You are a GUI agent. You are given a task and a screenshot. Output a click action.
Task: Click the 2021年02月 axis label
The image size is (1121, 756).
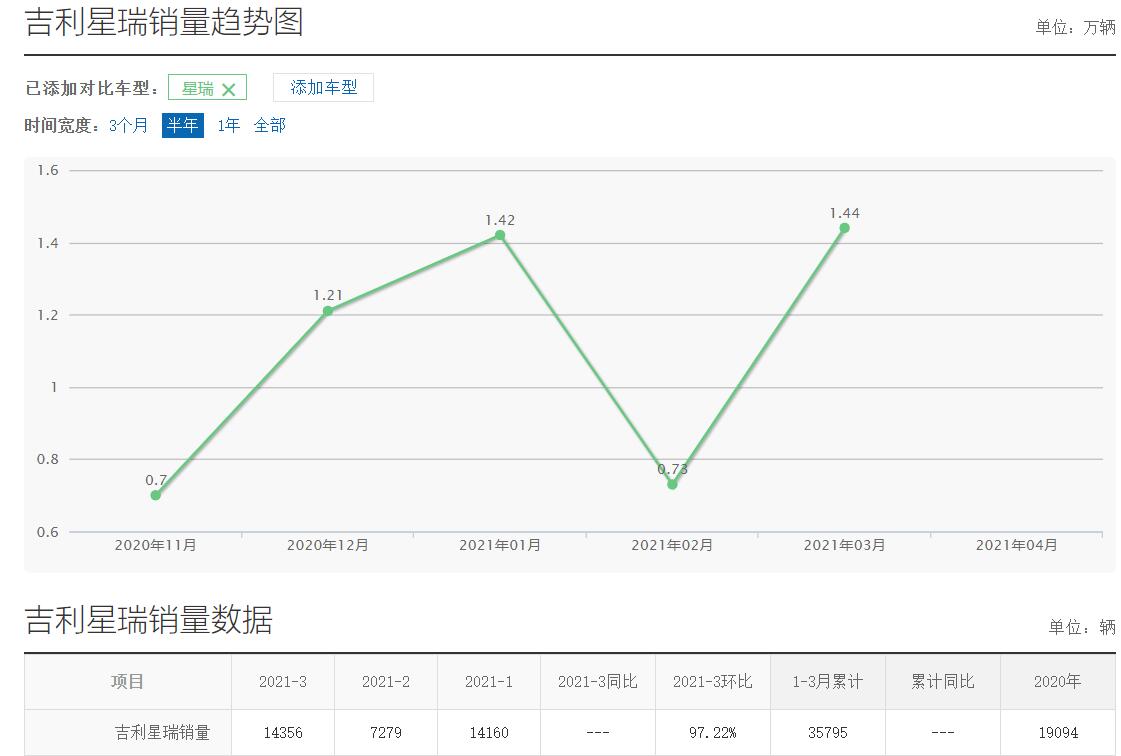(672, 546)
